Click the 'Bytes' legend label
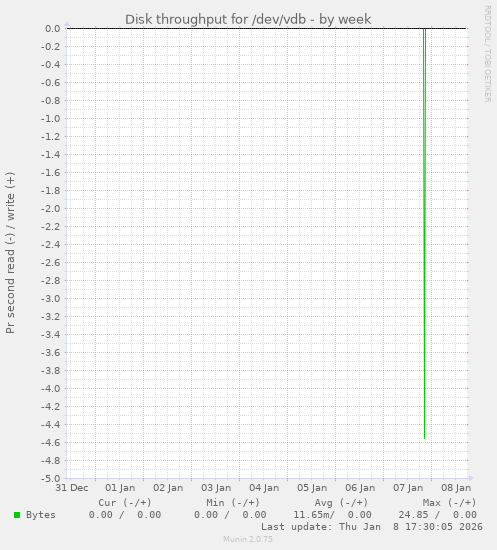 click(41, 515)
